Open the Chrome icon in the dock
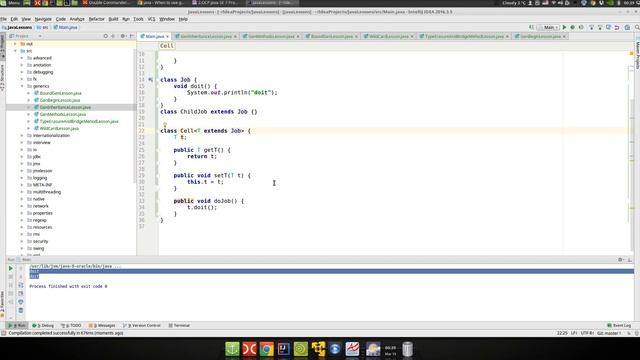640x360 pixels. [267, 349]
